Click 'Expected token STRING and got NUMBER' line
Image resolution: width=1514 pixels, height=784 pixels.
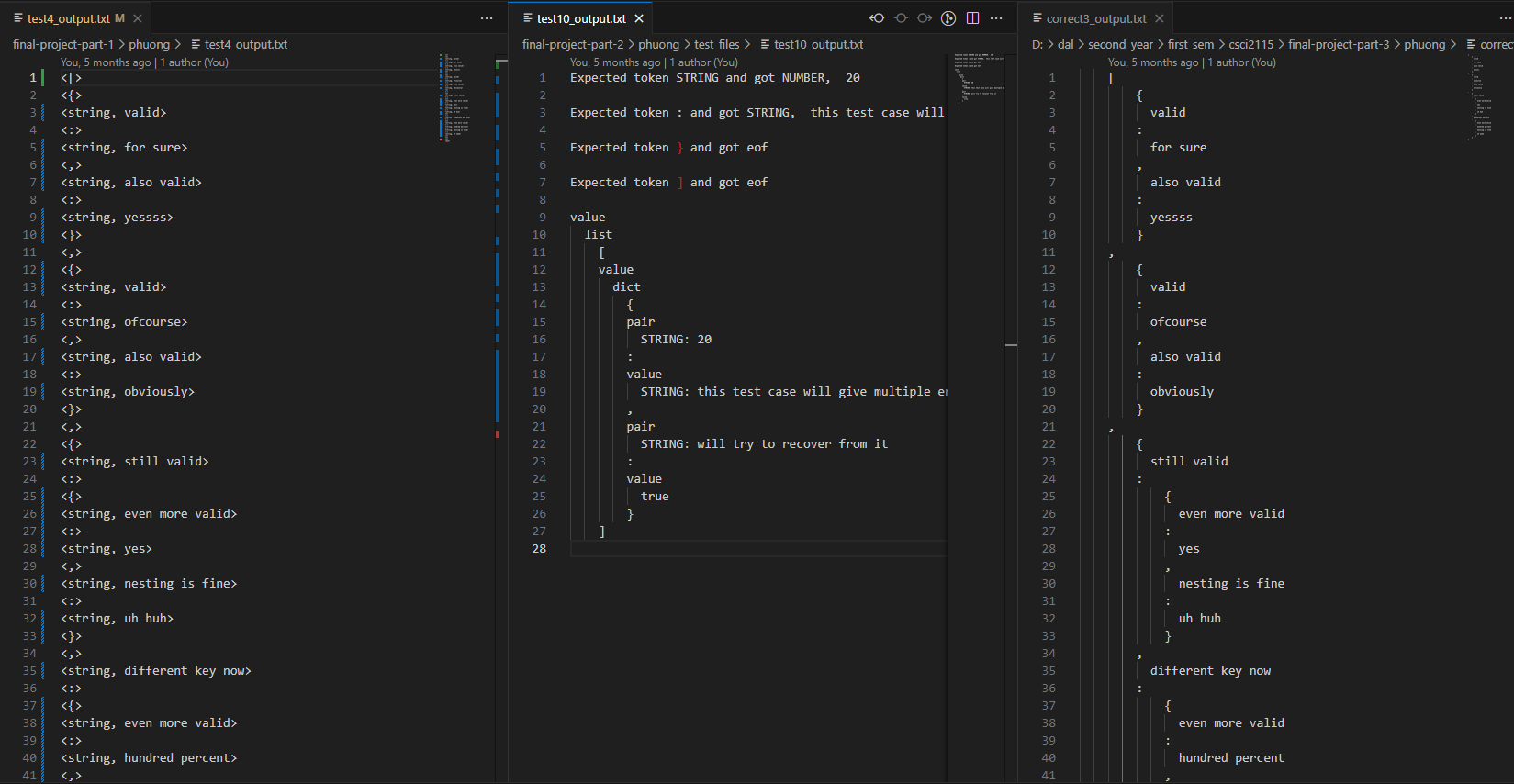coord(715,78)
